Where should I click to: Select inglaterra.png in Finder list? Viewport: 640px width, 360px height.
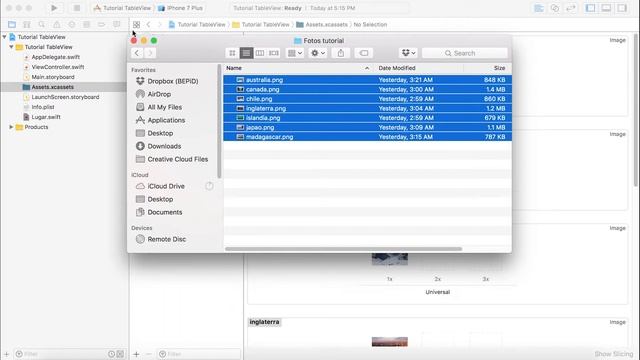367,109
